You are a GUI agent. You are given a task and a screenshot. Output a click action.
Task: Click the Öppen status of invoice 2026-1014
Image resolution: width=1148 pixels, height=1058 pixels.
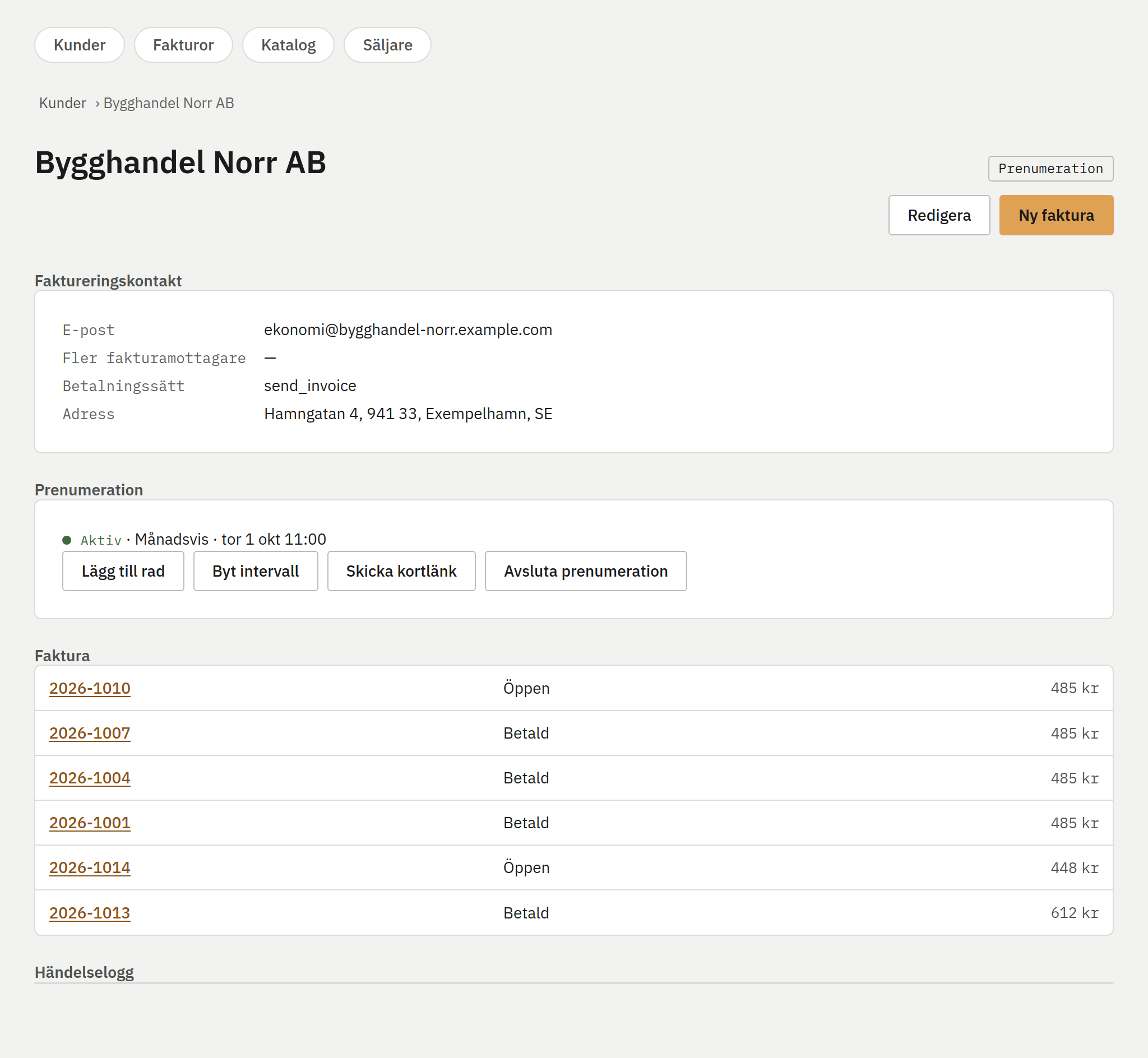526,867
